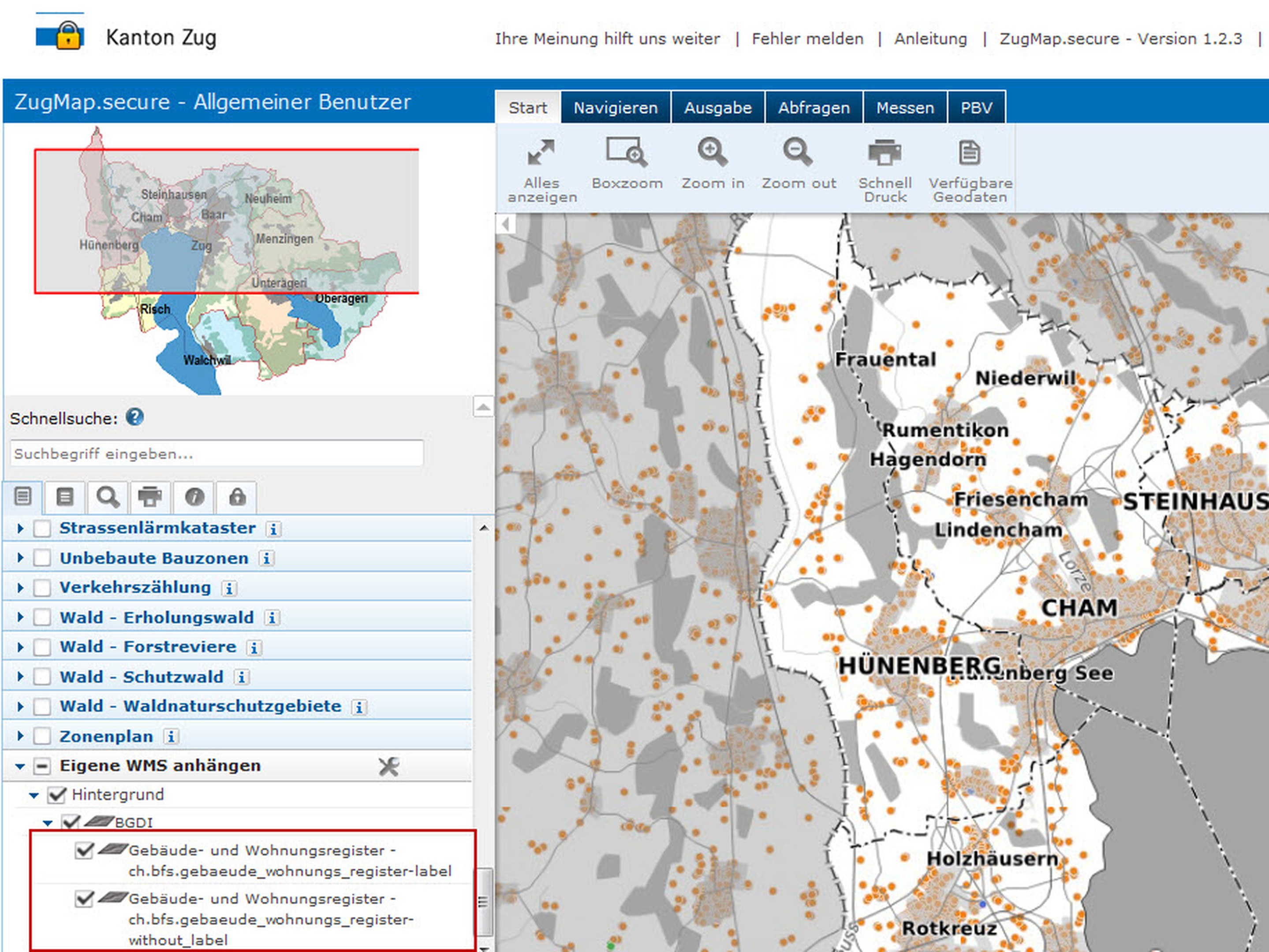Click into the Schnellsuche search field
This screenshot has width=1269, height=952.
[x=216, y=454]
